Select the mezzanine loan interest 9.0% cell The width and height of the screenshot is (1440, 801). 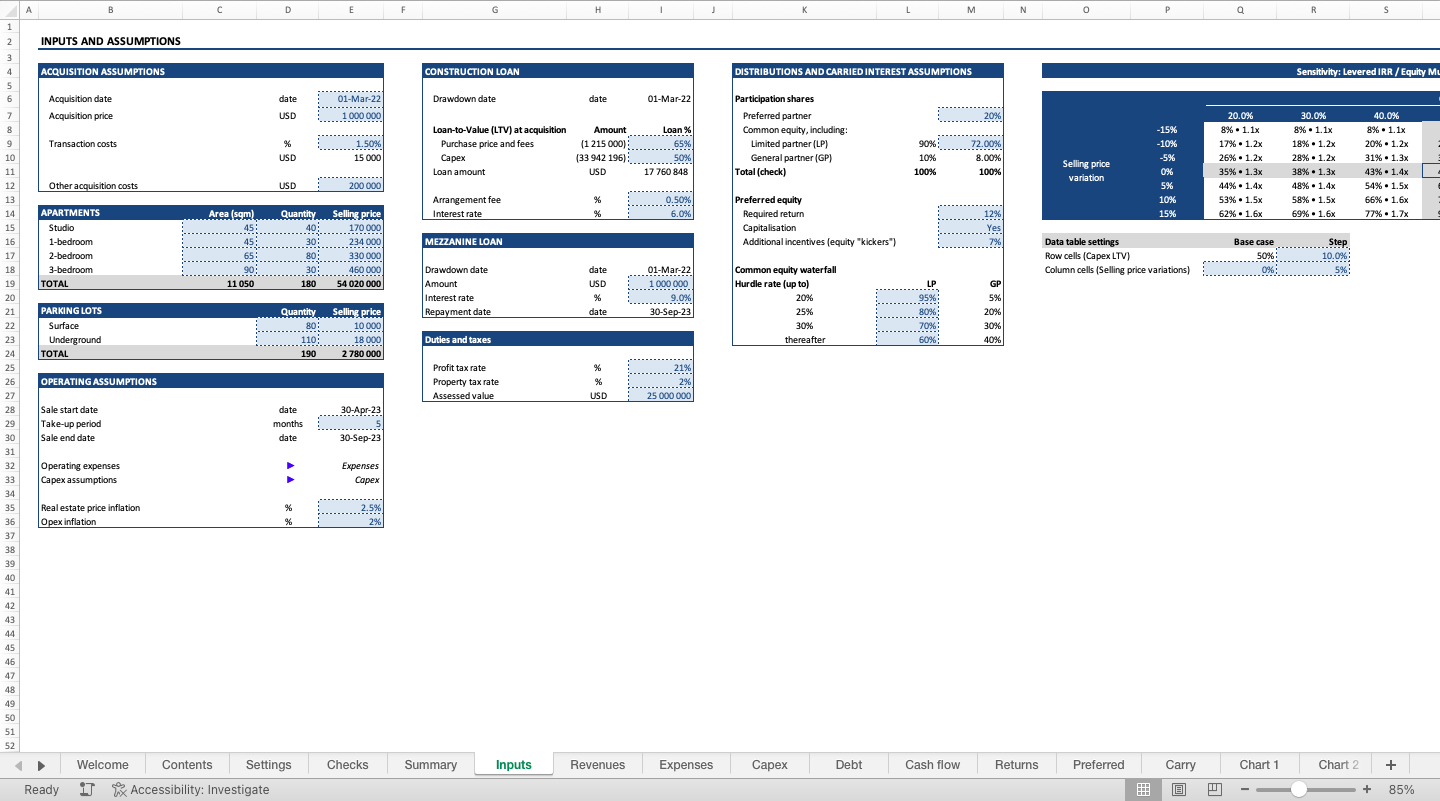661,298
